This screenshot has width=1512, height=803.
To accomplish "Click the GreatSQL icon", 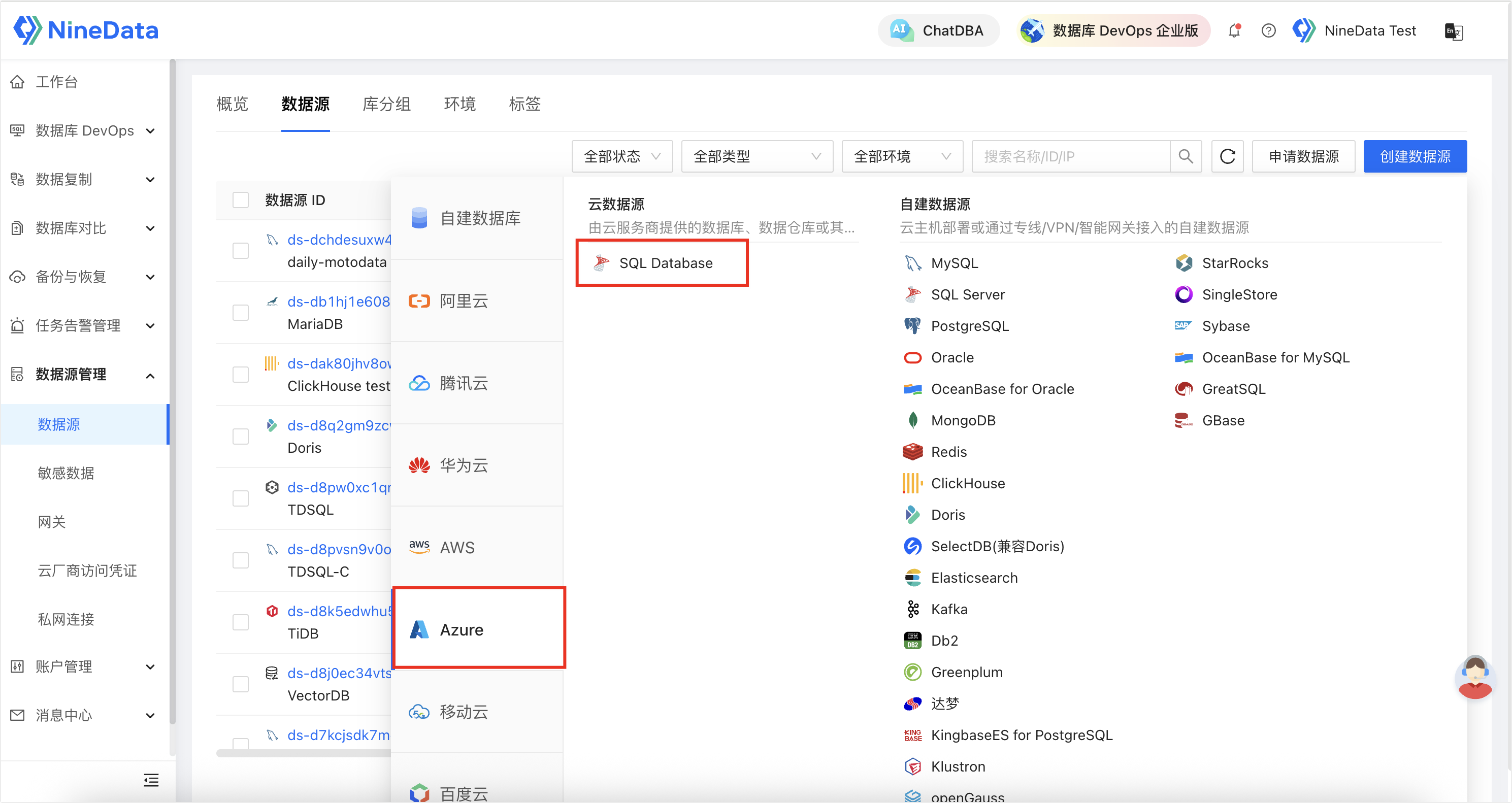I will point(1184,389).
